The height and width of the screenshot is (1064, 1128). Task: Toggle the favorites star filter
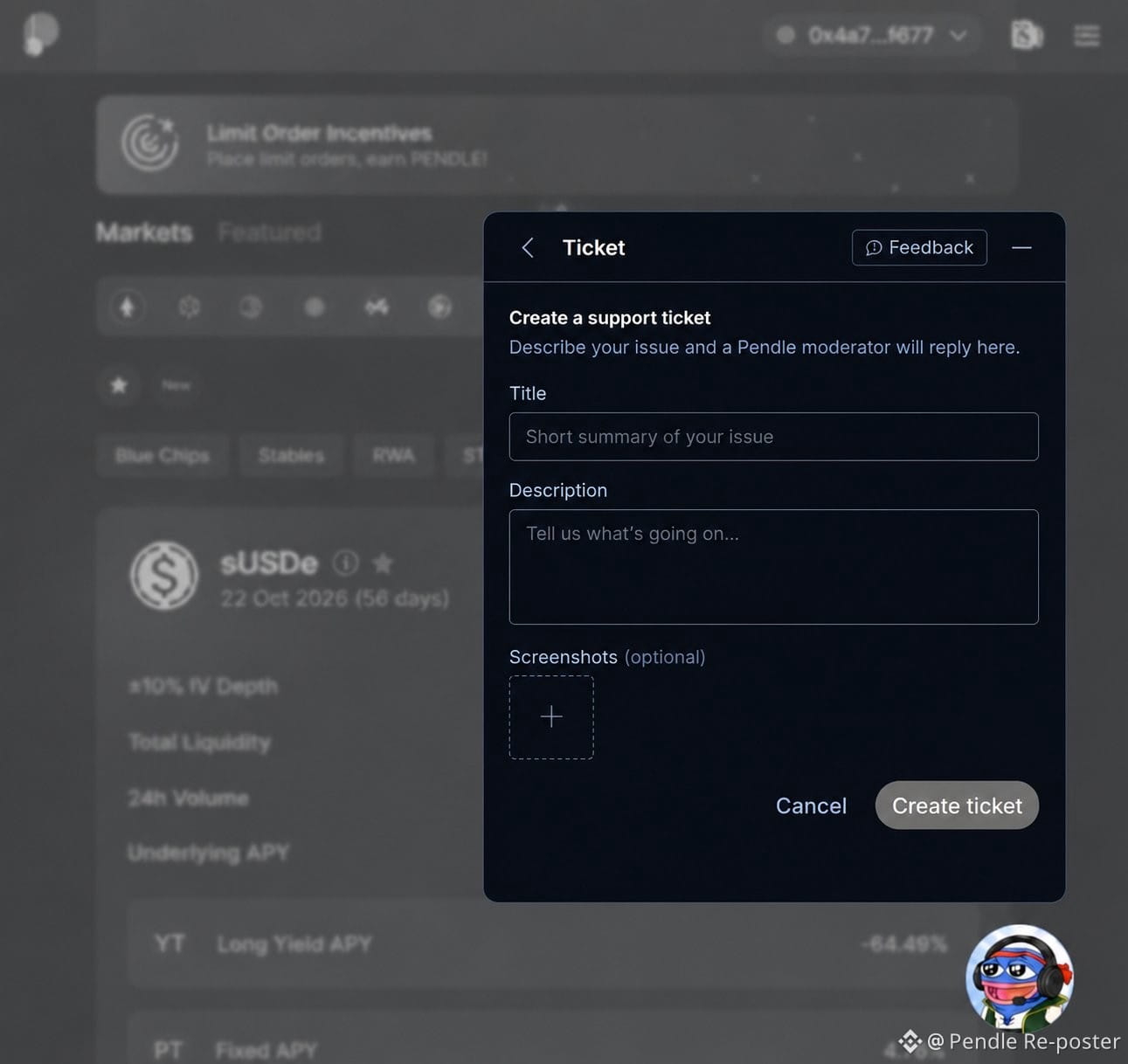[119, 385]
